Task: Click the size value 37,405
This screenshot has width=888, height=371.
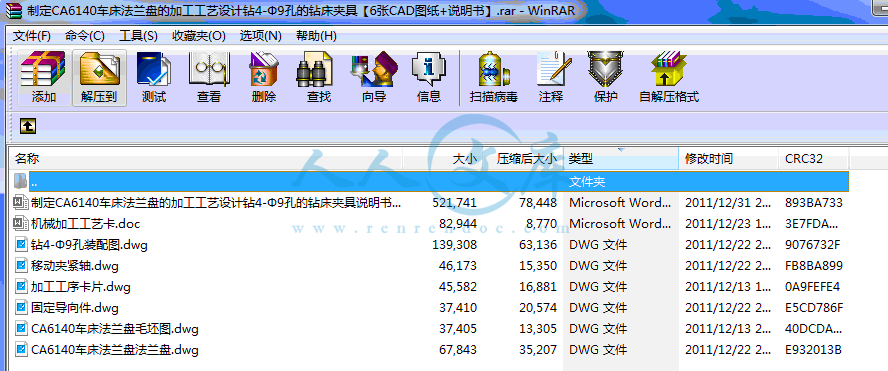Action: point(458,329)
